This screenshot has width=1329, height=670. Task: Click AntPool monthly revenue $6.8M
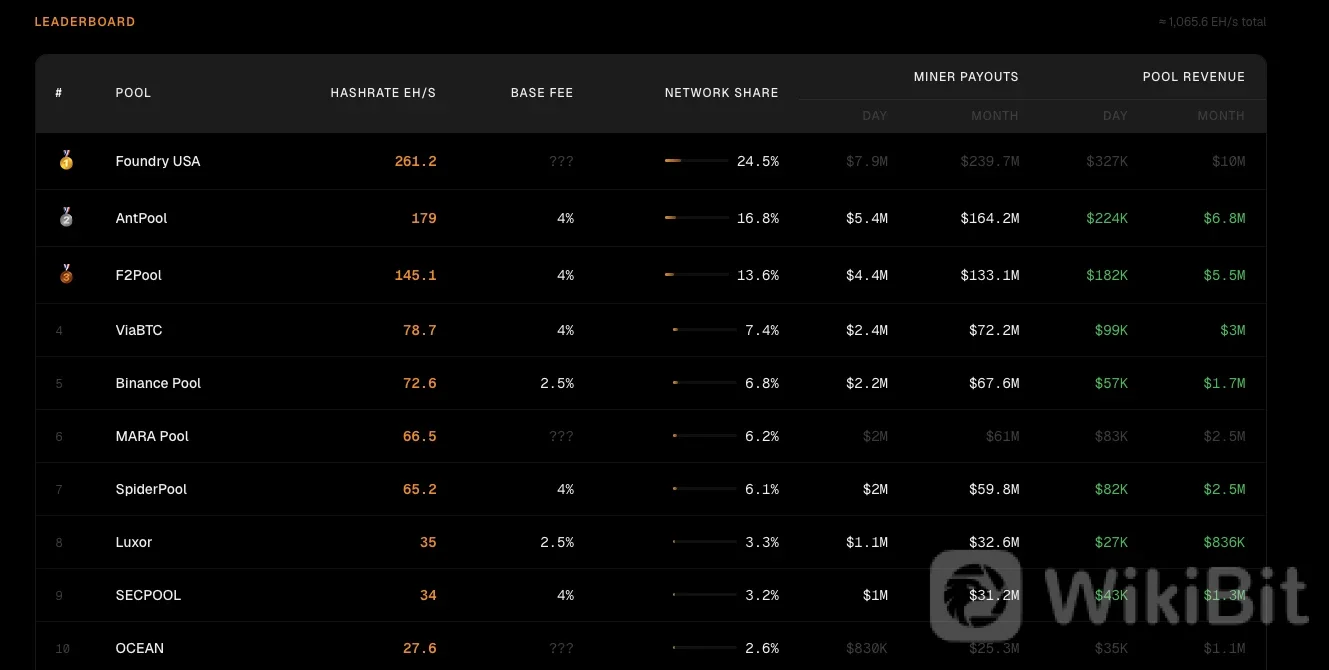click(x=1225, y=218)
